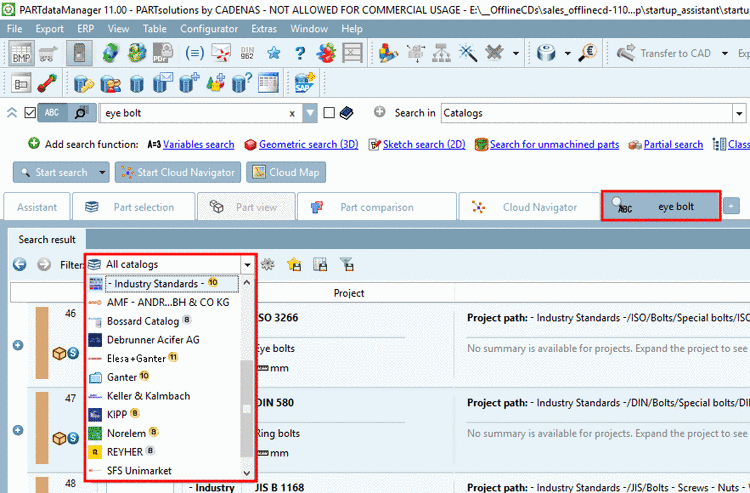Image resolution: width=750 pixels, height=493 pixels.
Task: Open the Configurator menu
Action: 209,29
